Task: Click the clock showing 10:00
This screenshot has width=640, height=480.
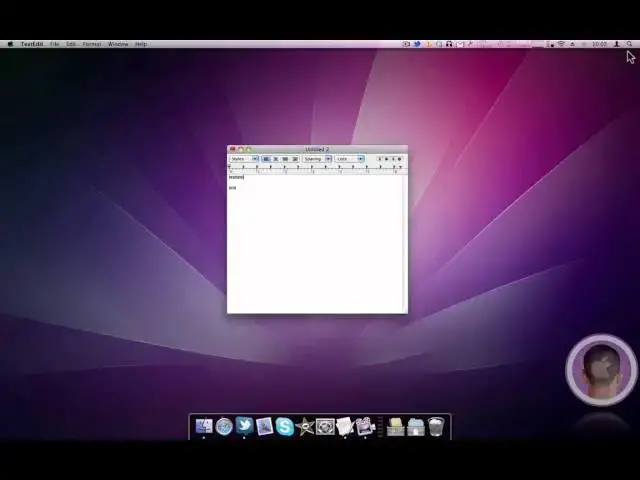Action: click(x=599, y=44)
